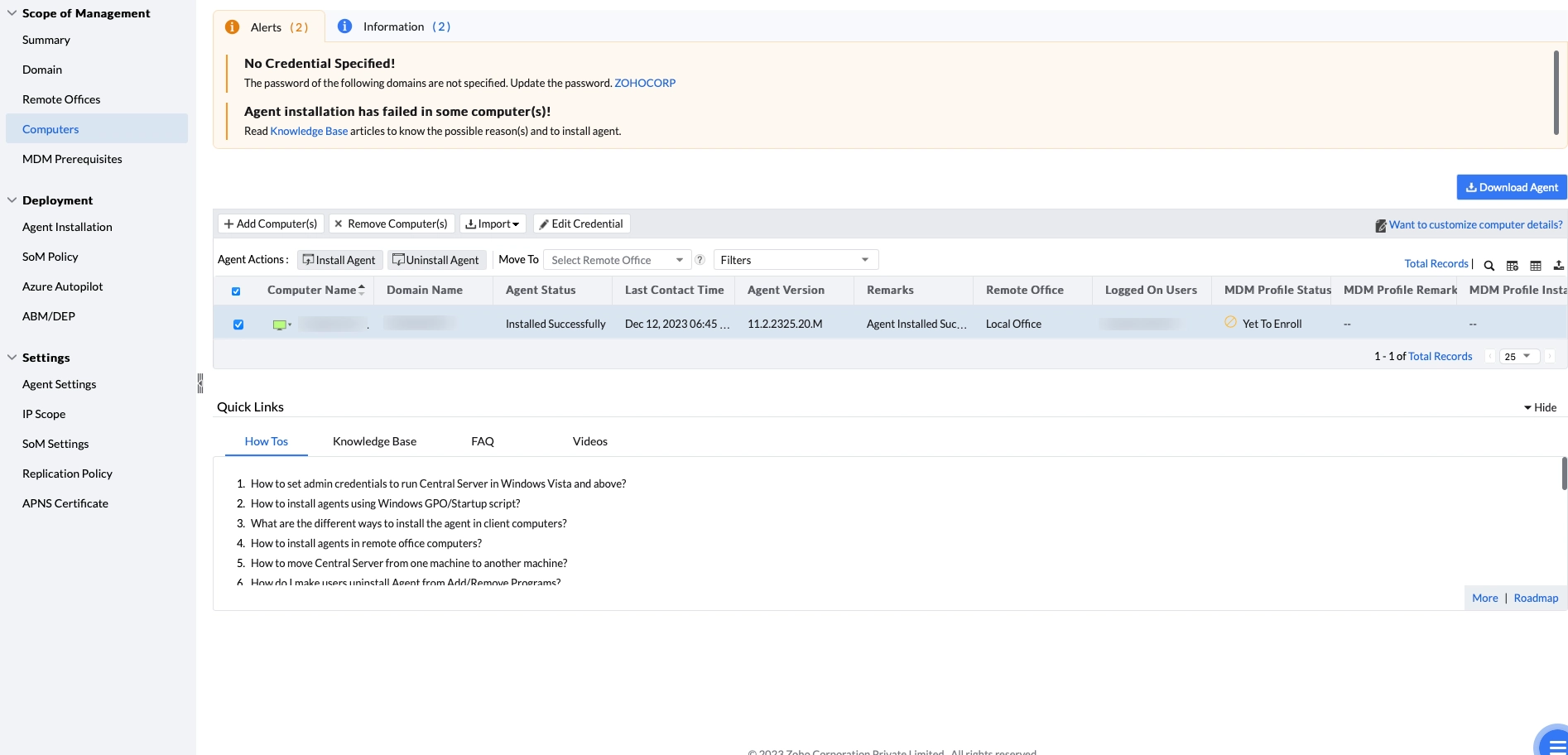Open Azure Autopilot in the sidebar
The height and width of the screenshot is (755, 1568).
tap(63, 286)
